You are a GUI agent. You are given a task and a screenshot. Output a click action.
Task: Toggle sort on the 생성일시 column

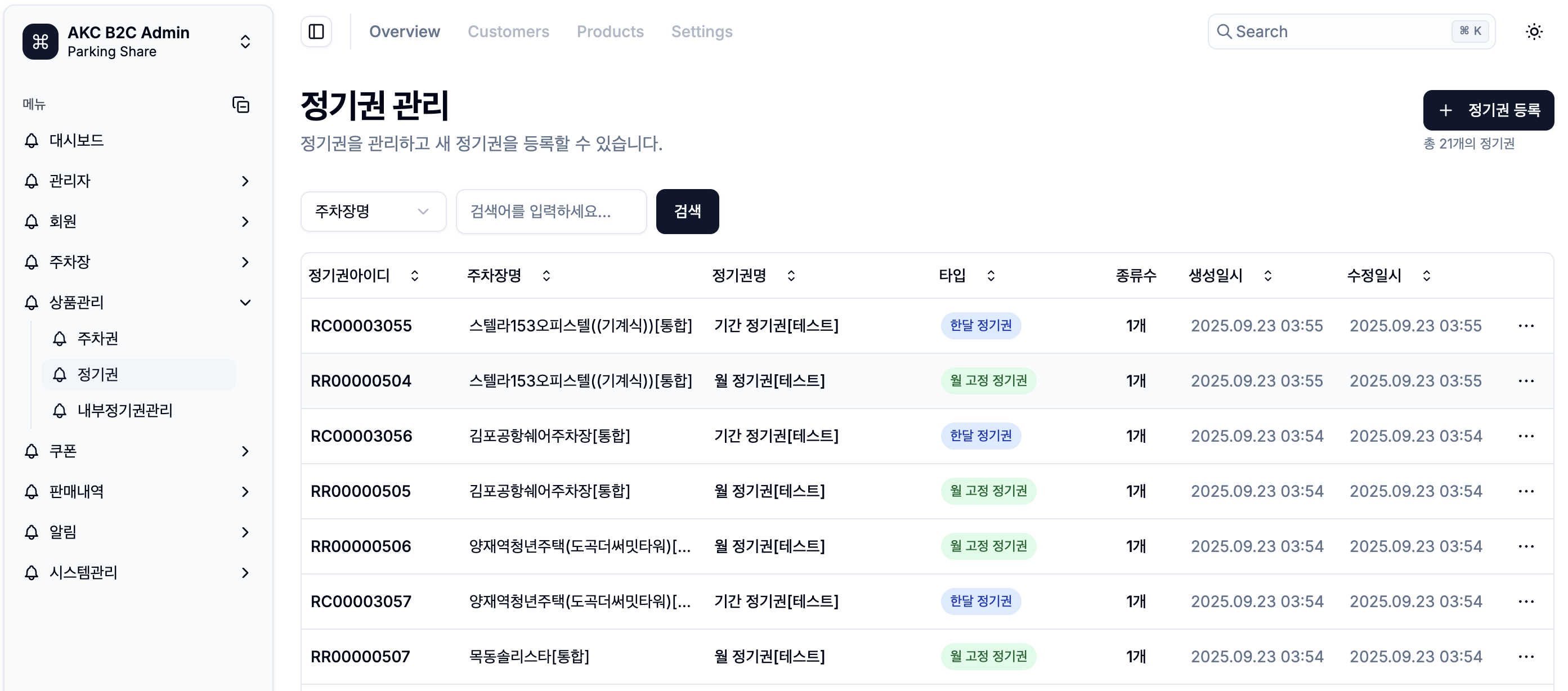click(1268, 275)
